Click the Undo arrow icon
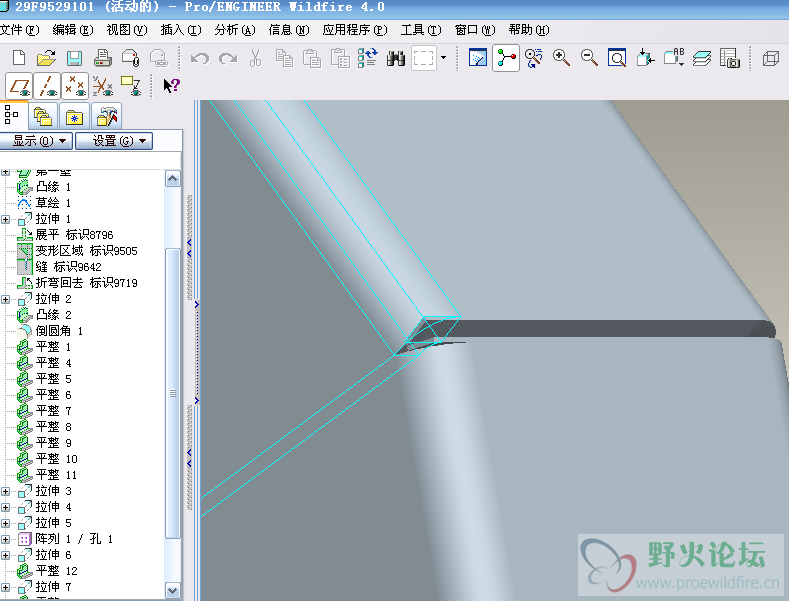 point(200,58)
